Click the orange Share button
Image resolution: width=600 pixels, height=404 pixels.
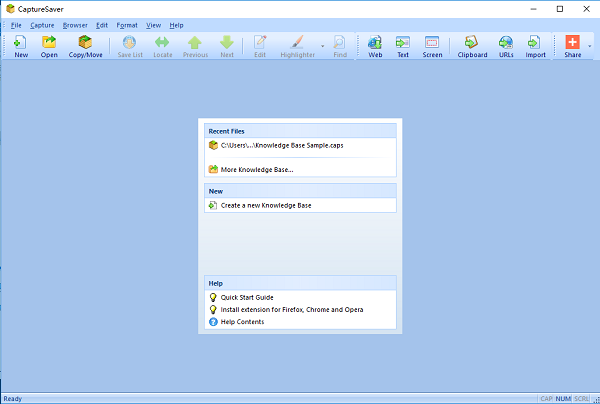coord(572,46)
